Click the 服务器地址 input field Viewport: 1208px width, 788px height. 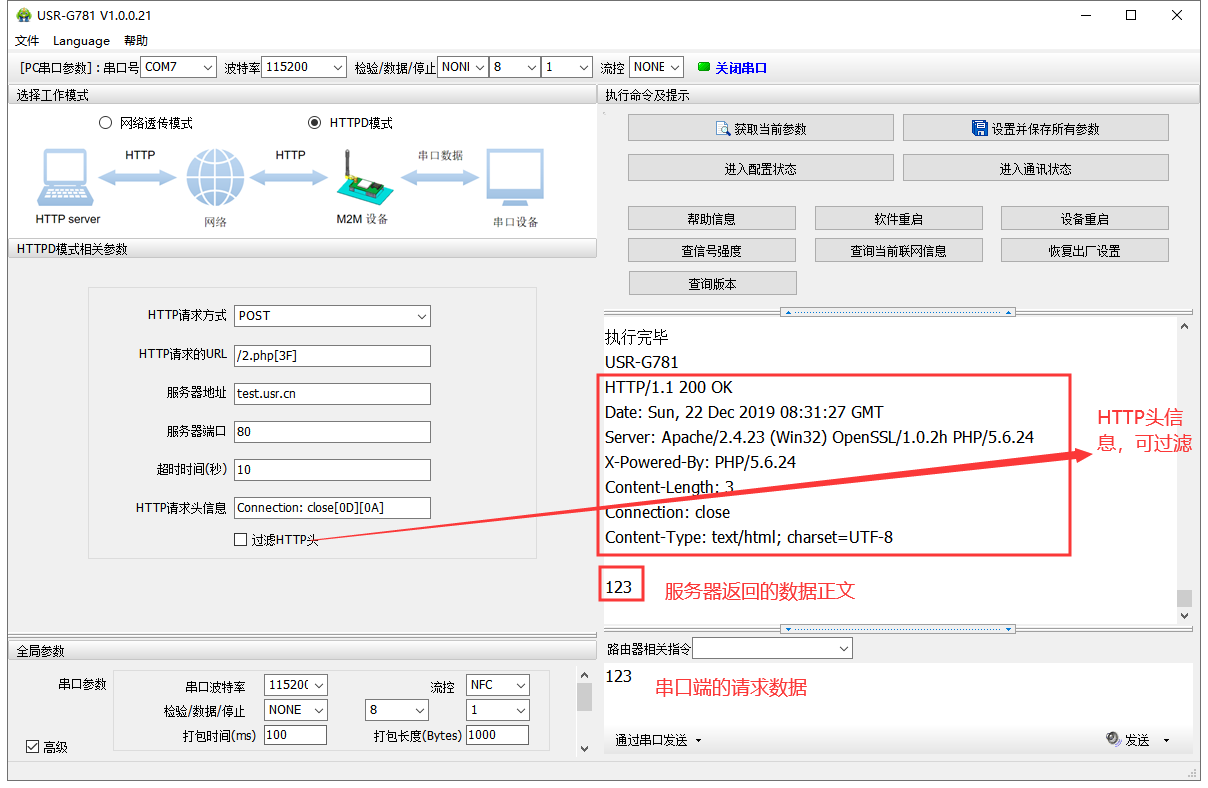(x=332, y=394)
